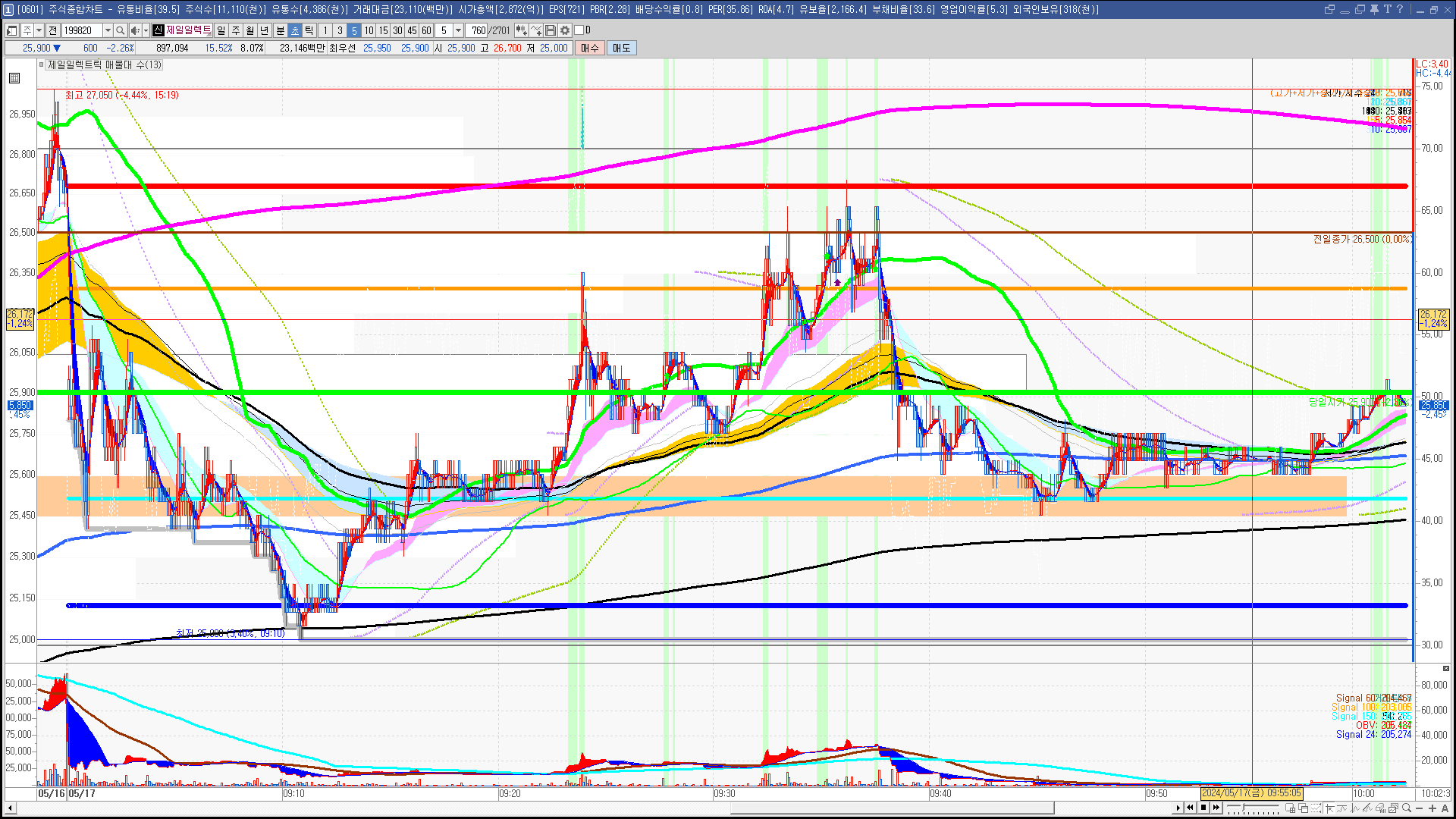Expand the 주 type dropdown arrow
This screenshot has width=1456, height=819.
click(x=39, y=30)
